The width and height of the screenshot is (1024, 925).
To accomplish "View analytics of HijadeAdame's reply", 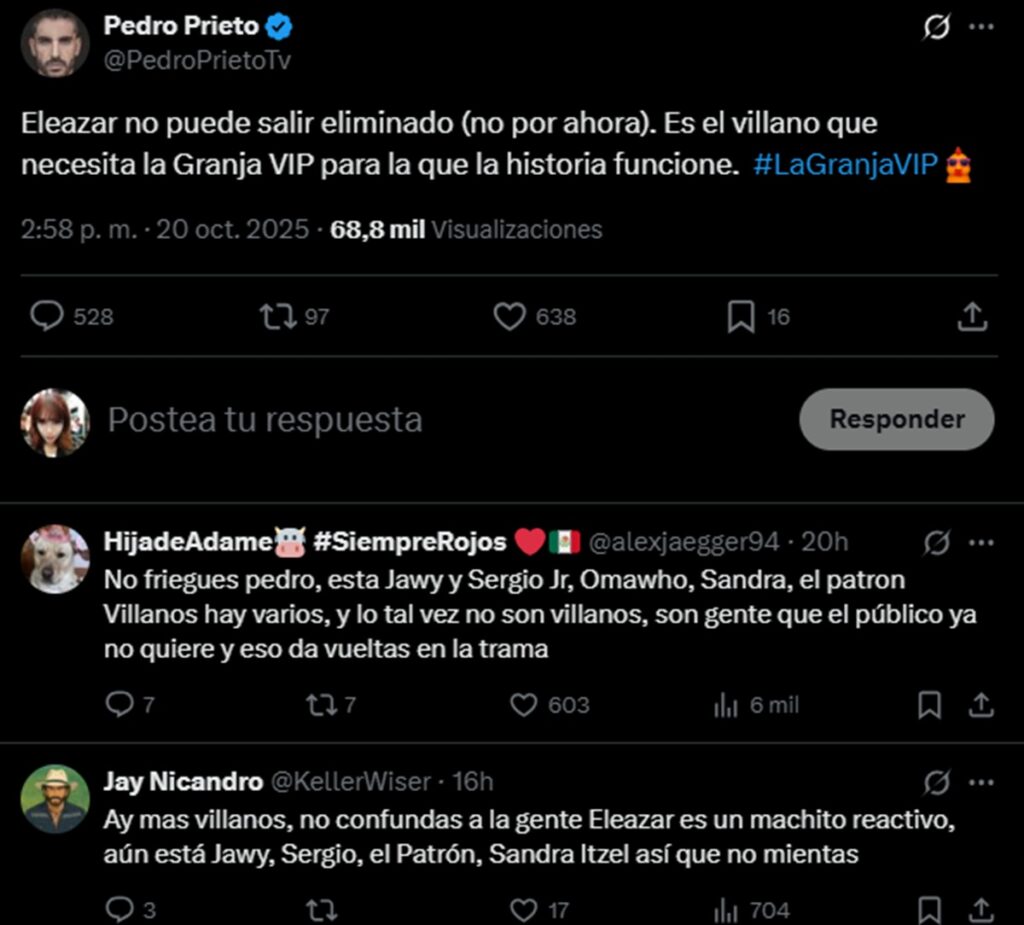I will pos(726,705).
